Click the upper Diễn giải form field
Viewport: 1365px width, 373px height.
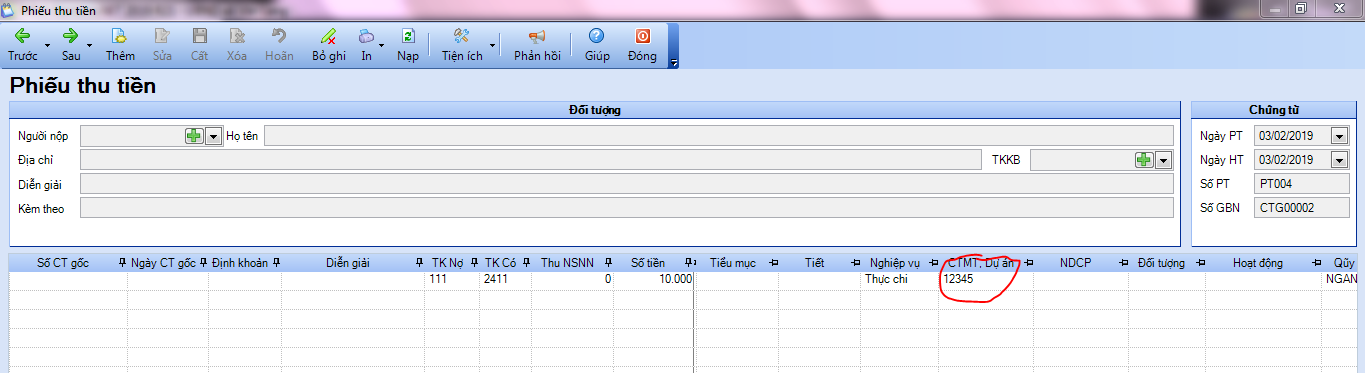click(626, 184)
